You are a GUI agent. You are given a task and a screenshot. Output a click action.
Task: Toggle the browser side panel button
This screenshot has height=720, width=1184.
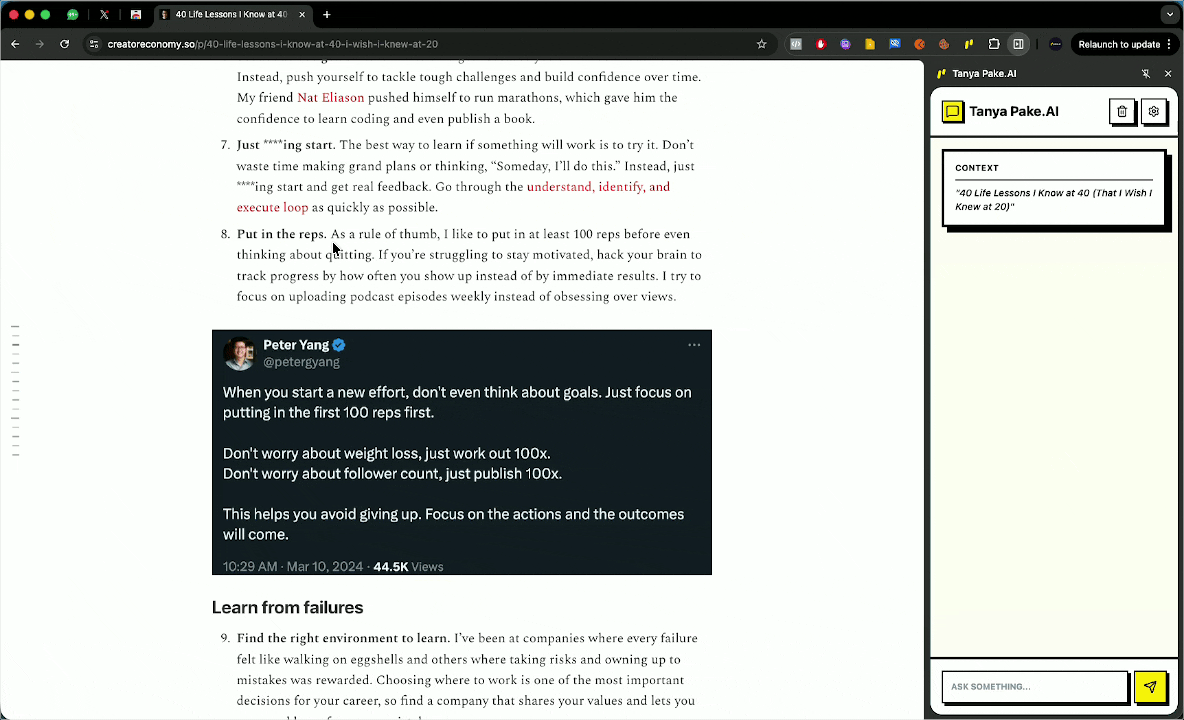tap(1018, 44)
